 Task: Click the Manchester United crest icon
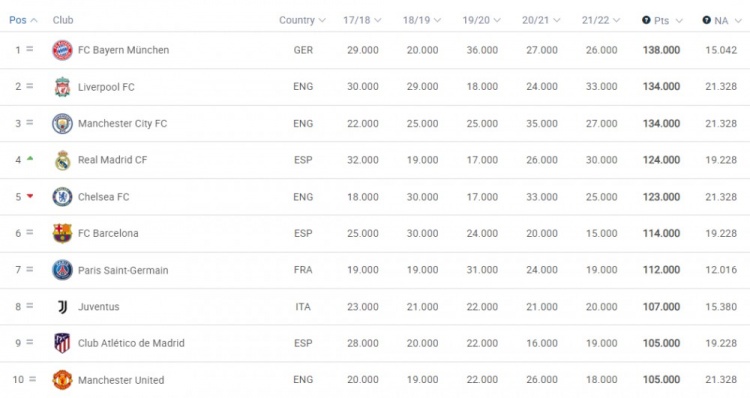[x=62, y=380]
